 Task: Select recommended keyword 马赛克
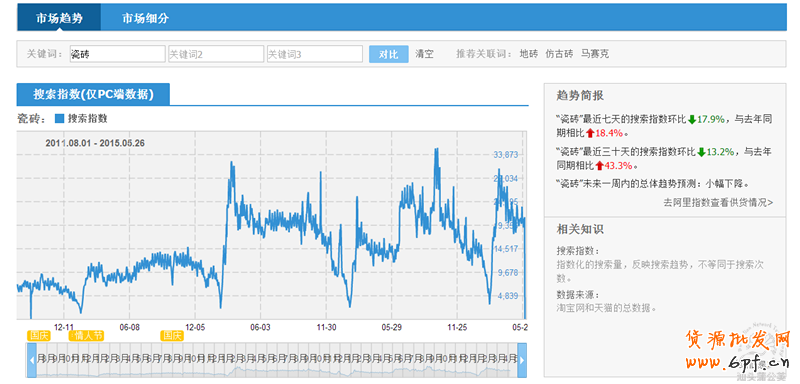pyautogui.click(x=595, y=54)
